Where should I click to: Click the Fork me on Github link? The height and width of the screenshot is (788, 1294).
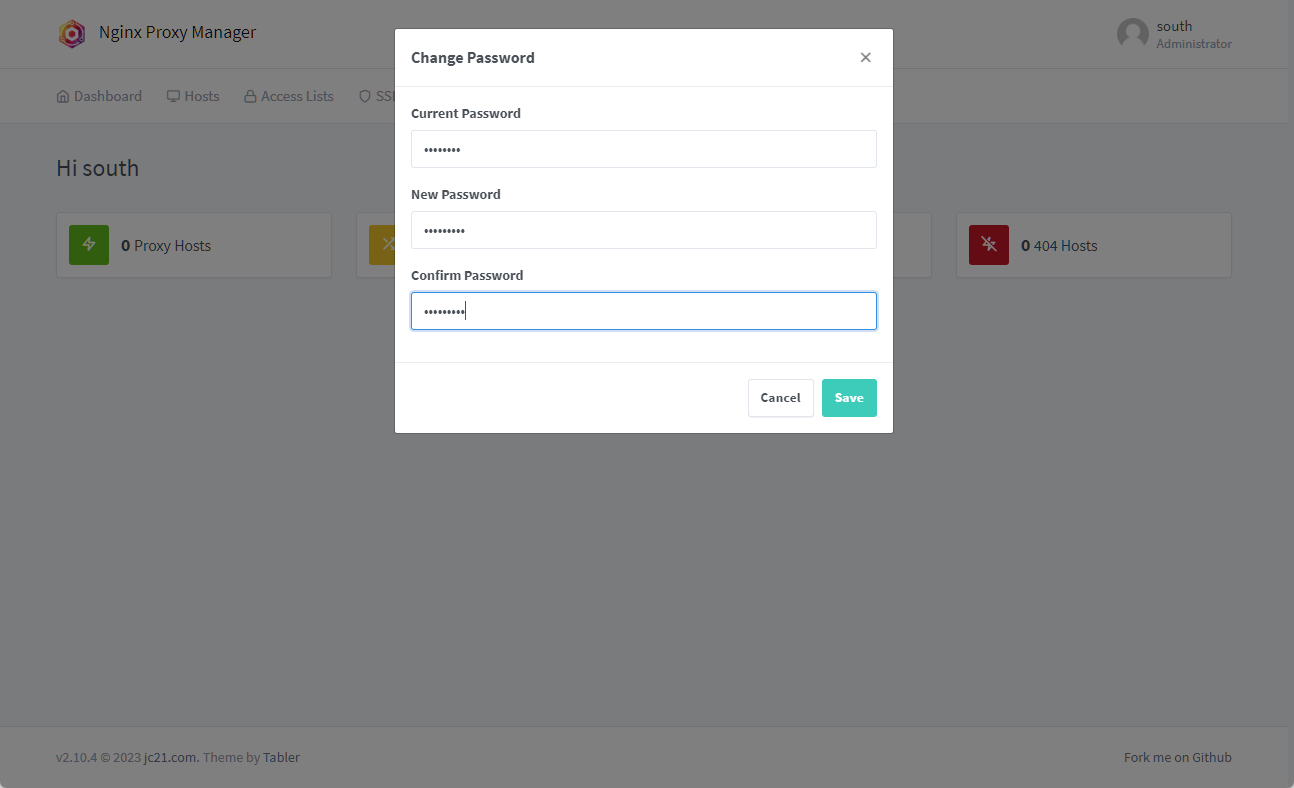pyautogui.click(x=1177, y=757)
